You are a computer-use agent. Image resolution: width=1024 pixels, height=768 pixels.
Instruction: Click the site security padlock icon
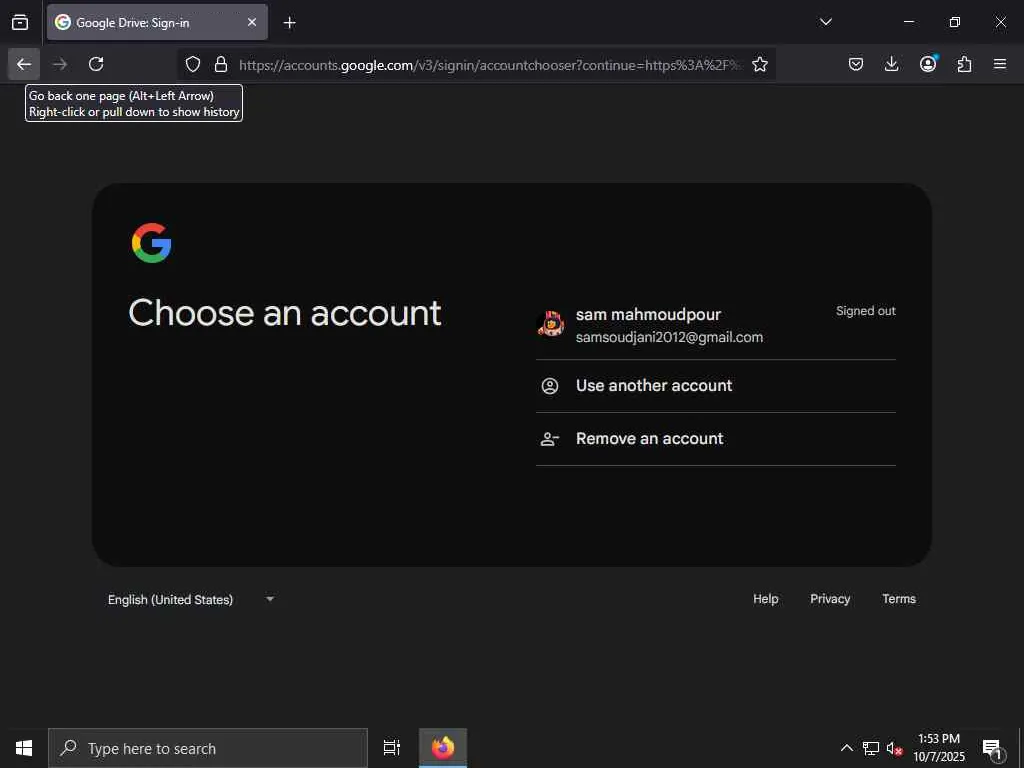221,64
